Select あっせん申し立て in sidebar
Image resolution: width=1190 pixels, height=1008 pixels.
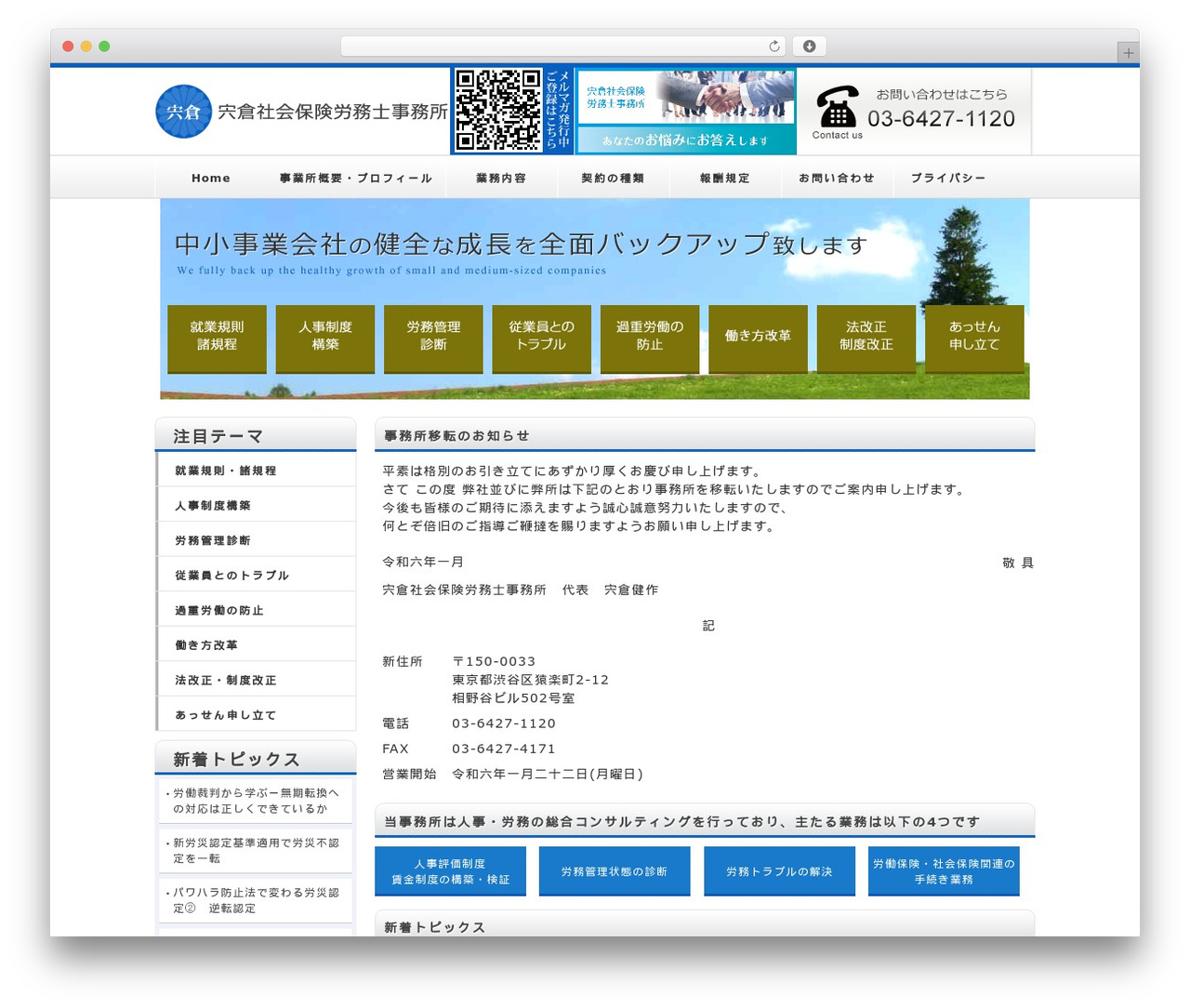click(256, 714)
